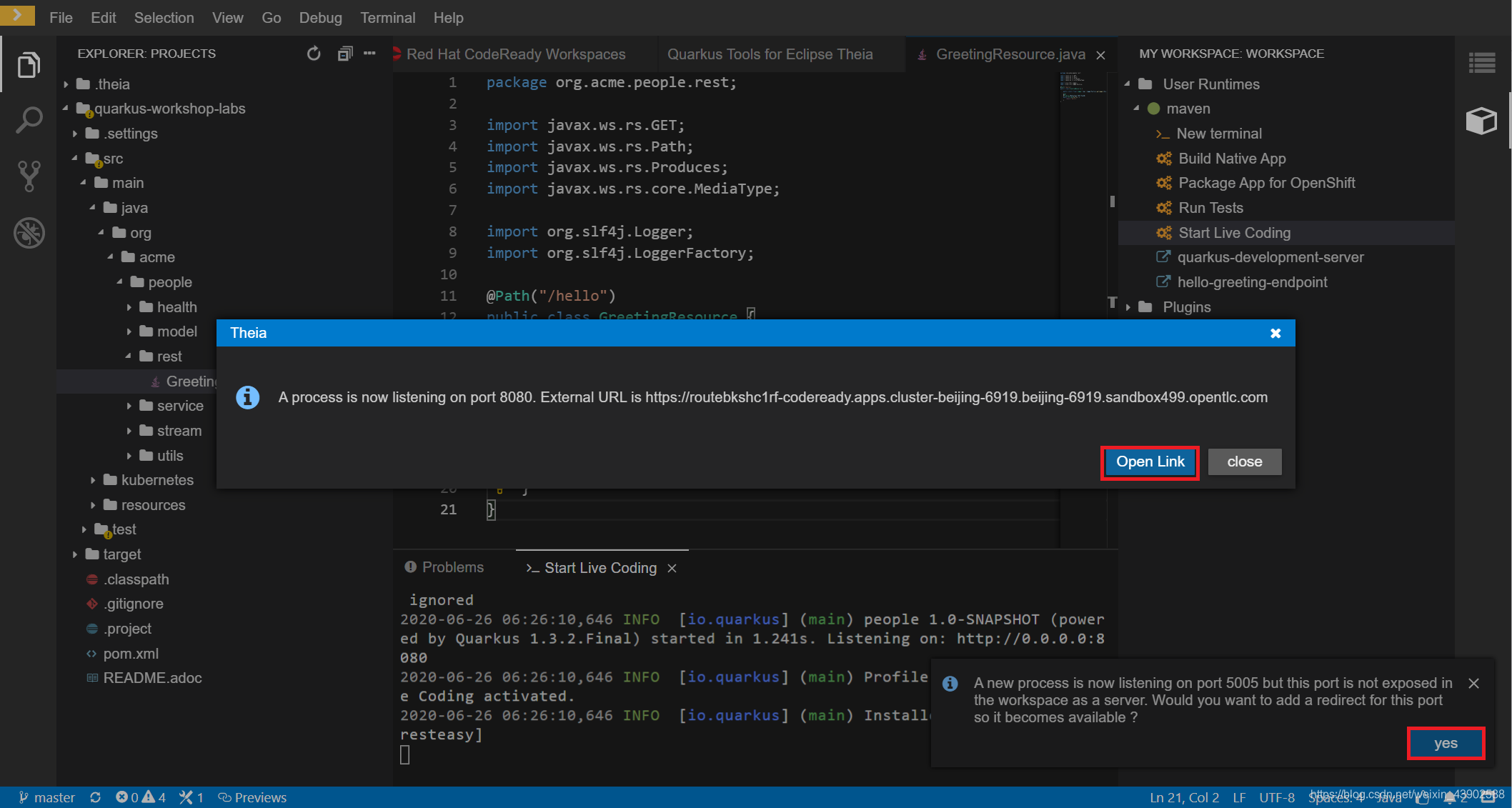Open pom.xml file
Screen dimensions: 1512x808
tap(130, 654)
